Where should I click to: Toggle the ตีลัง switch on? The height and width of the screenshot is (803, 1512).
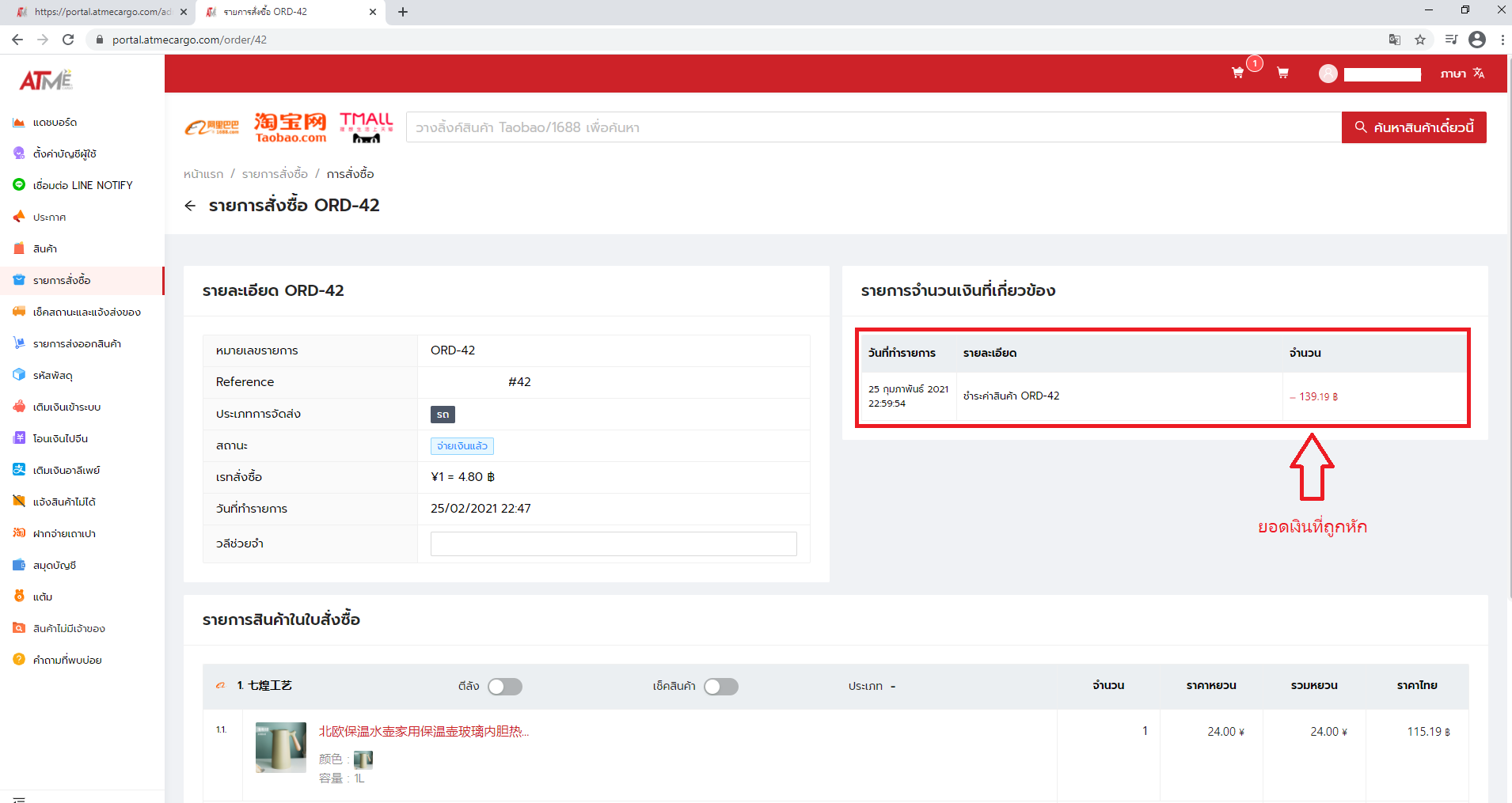click(x=504, y=687)
